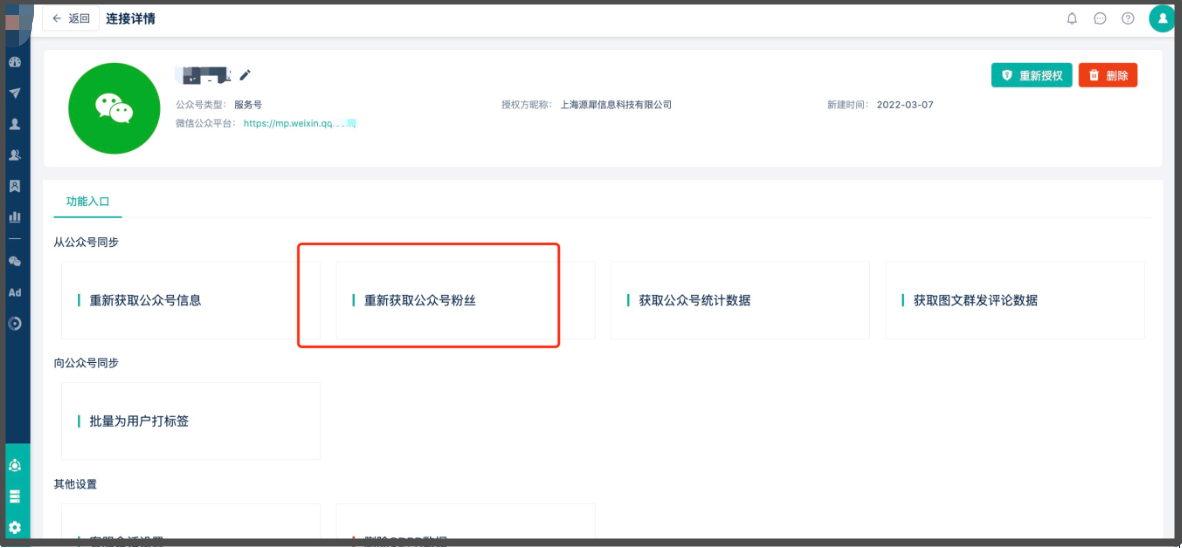
Task: Open the bar chart analytics icon
Action: (x=14, y=216)
